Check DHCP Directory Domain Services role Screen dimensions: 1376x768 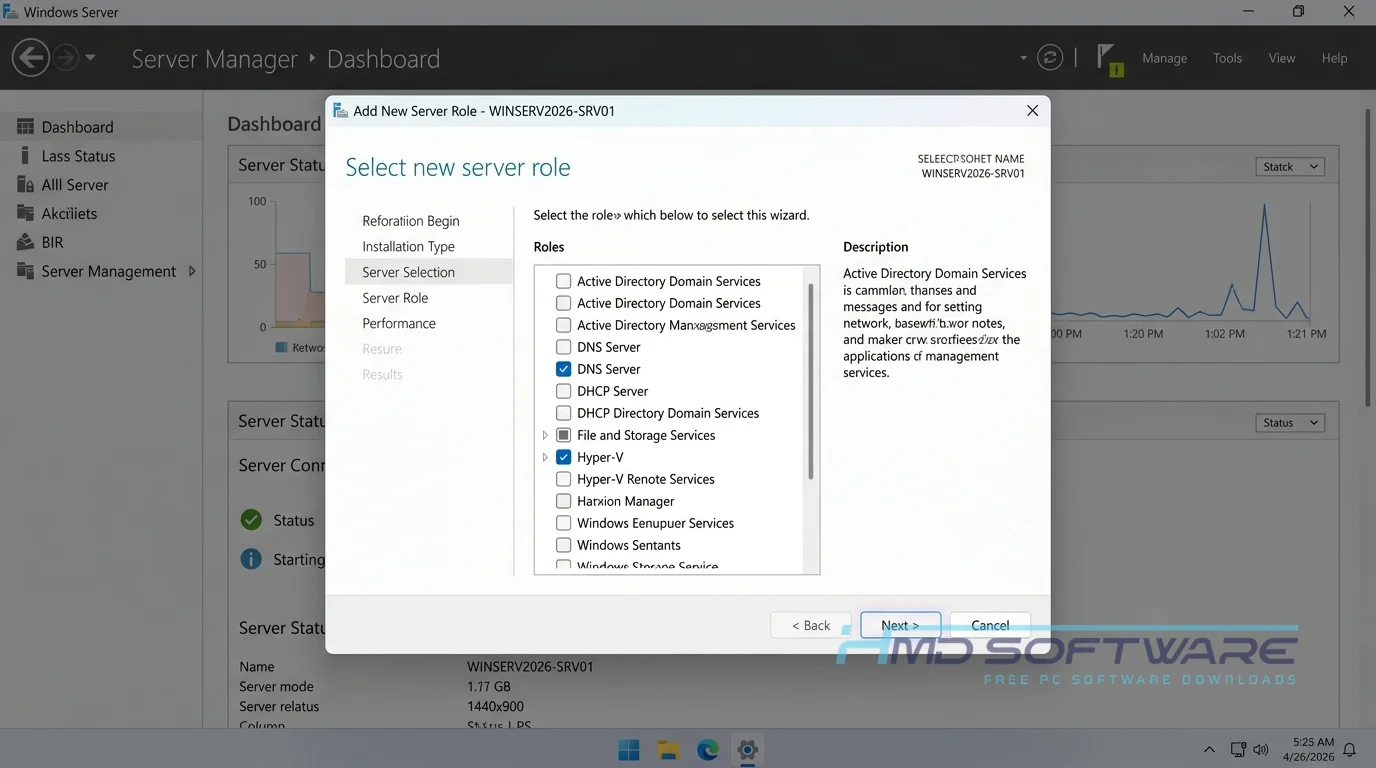click(563, 413)
